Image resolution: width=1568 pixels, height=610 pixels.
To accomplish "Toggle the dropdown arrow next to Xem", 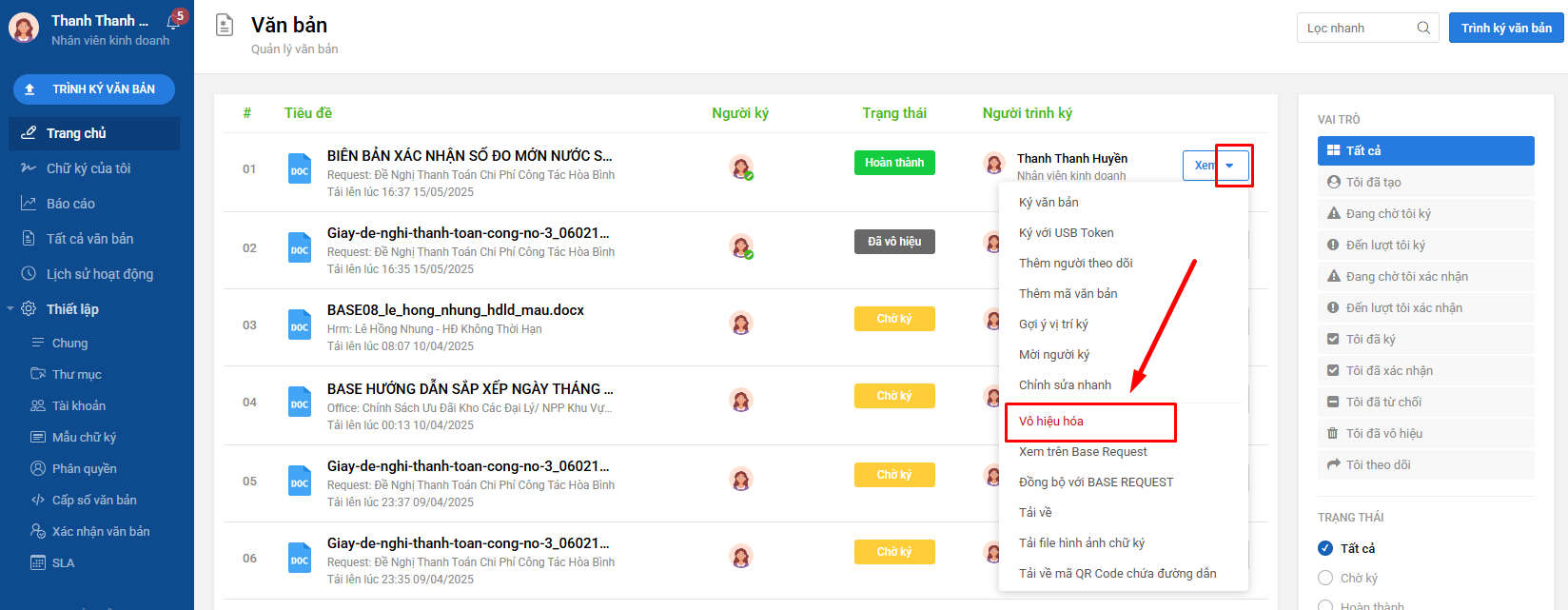I will pos(1230,166).
